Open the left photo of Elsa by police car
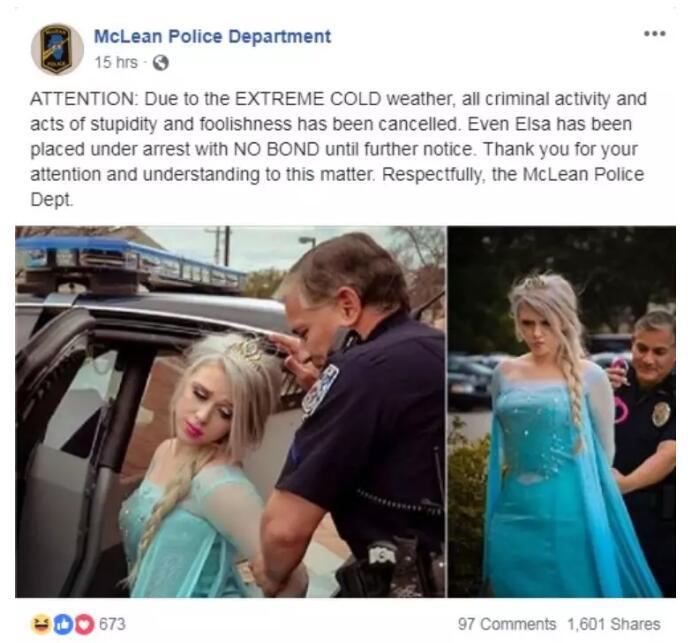The width and height of the screenshot is (691, 643). click(x=230, y=412)
